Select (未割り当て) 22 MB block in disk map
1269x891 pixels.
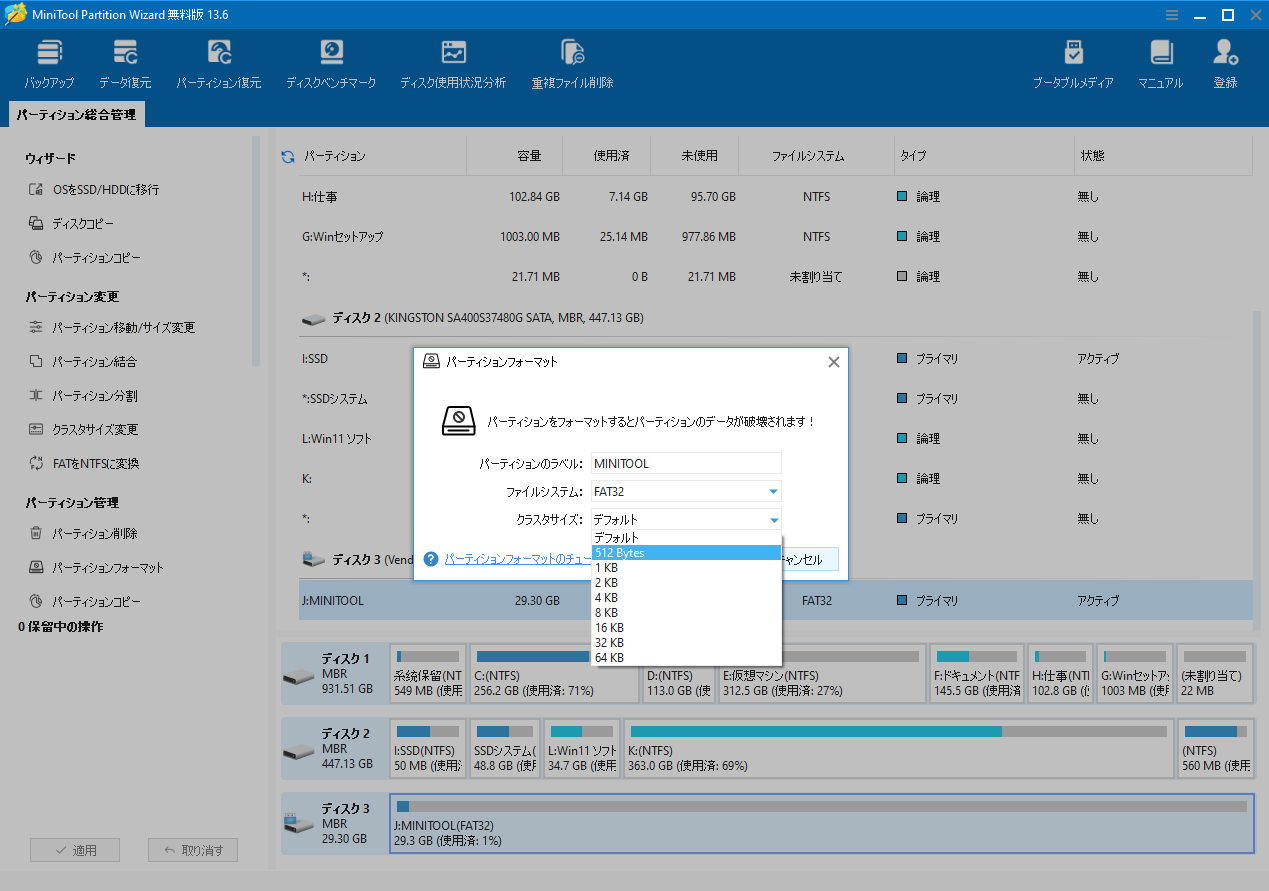[1214, 674]
